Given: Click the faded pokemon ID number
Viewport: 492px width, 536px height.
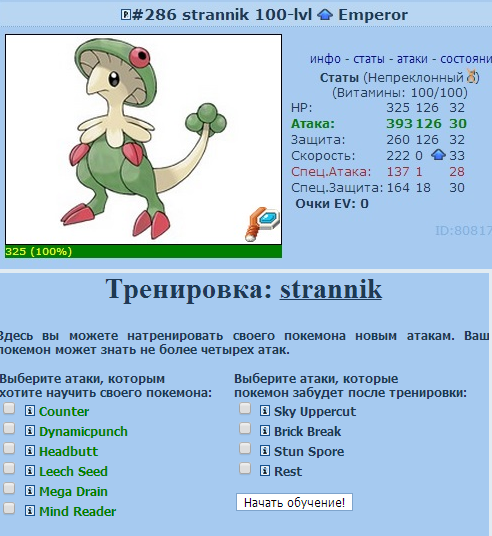Looking at the screenshot, I should click(x=463, y=231).
